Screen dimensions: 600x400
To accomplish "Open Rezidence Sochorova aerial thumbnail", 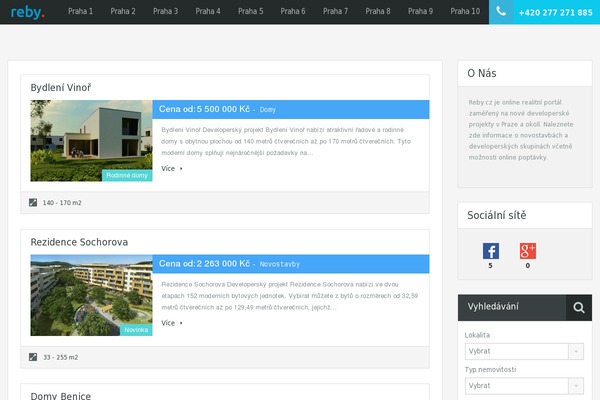I will click(91, 295).
